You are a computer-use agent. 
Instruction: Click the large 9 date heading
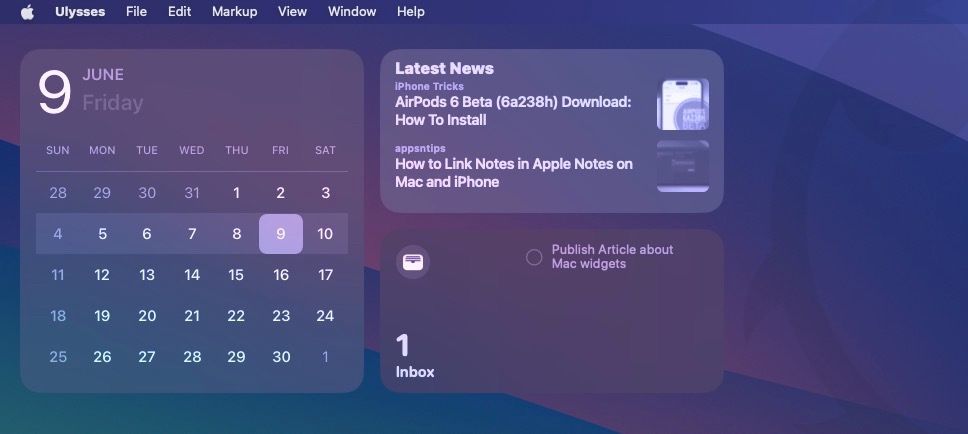54,91
